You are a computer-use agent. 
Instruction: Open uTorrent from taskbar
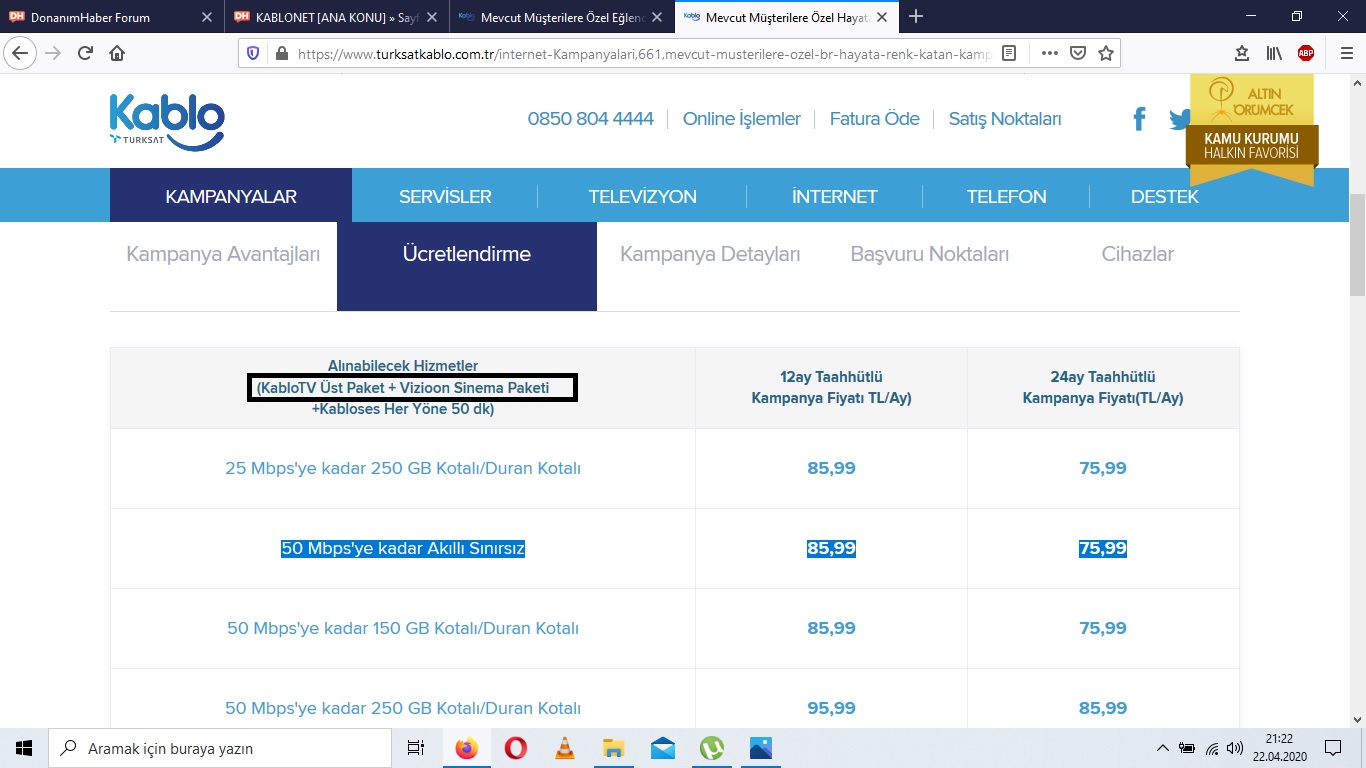point(711,748)
